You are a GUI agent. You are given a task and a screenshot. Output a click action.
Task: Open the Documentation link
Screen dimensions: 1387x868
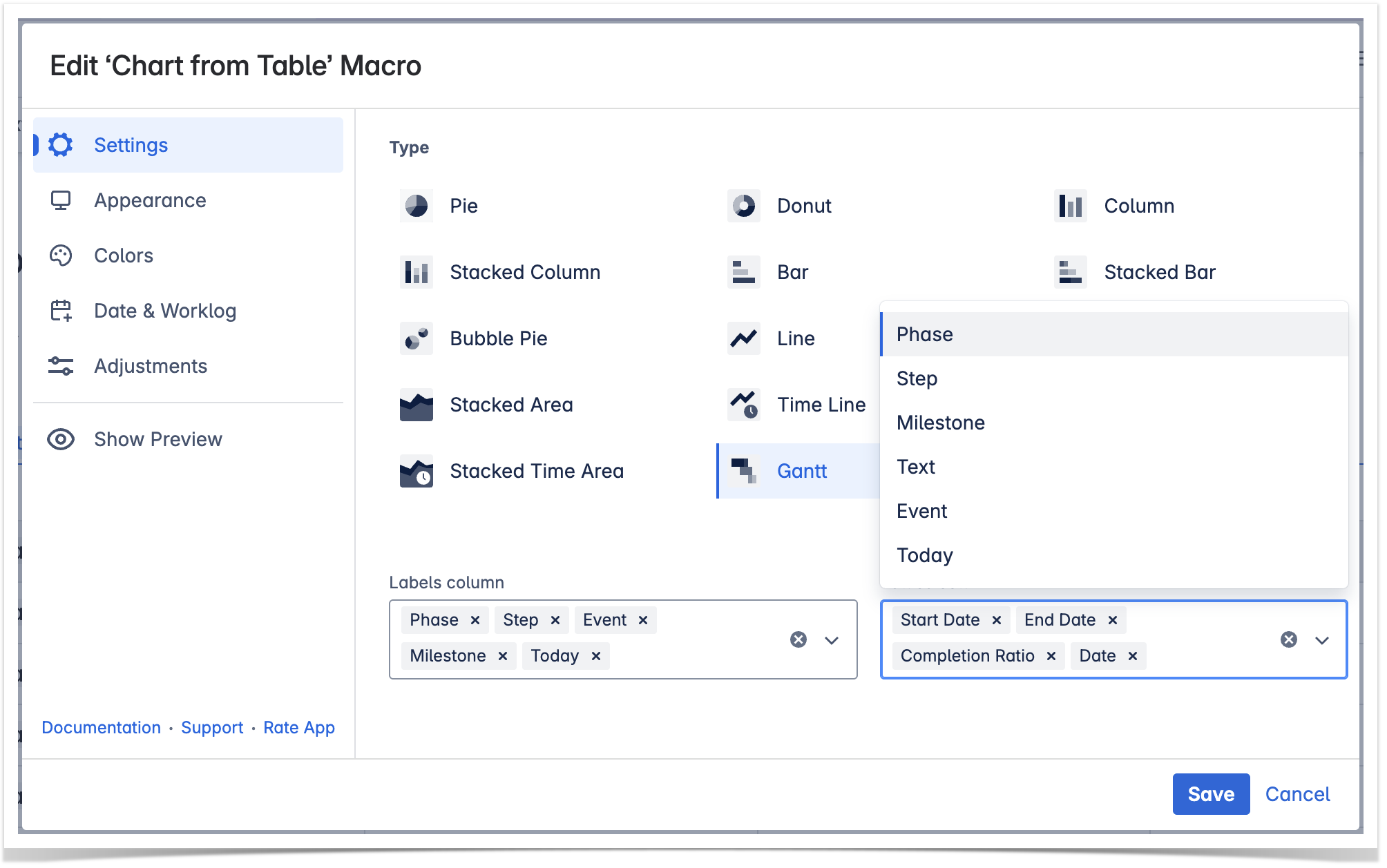point(101,727)
